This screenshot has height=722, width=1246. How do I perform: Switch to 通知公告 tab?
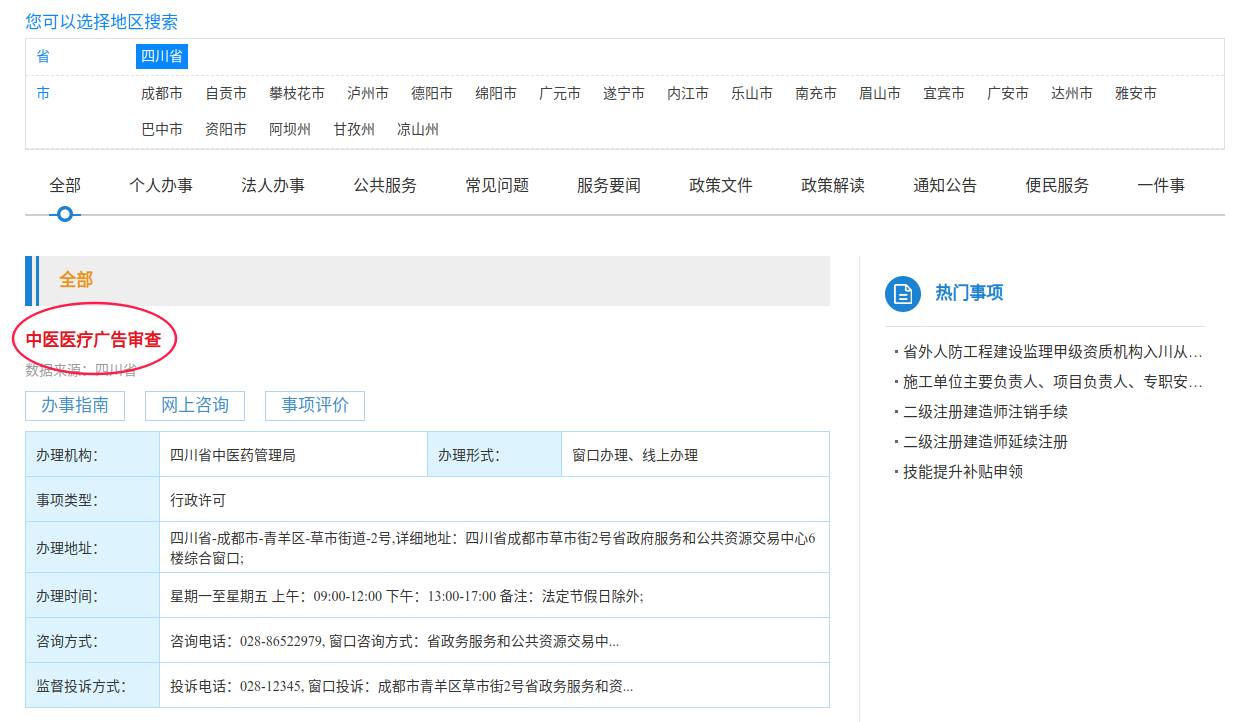pyautogui.click(x=945, y=185)
